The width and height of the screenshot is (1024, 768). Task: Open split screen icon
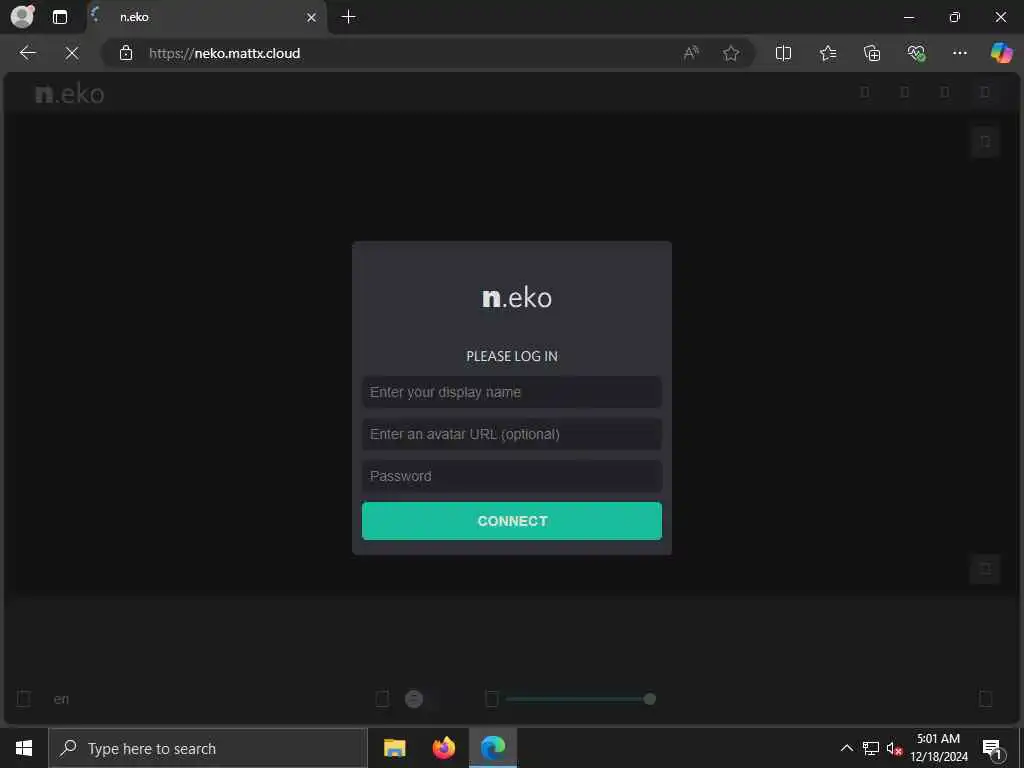(x=783, y=53)
